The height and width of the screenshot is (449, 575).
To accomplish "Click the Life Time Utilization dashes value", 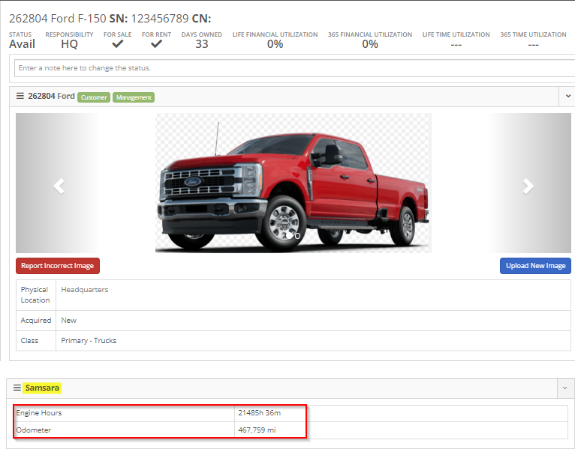I will click(456, 45).
